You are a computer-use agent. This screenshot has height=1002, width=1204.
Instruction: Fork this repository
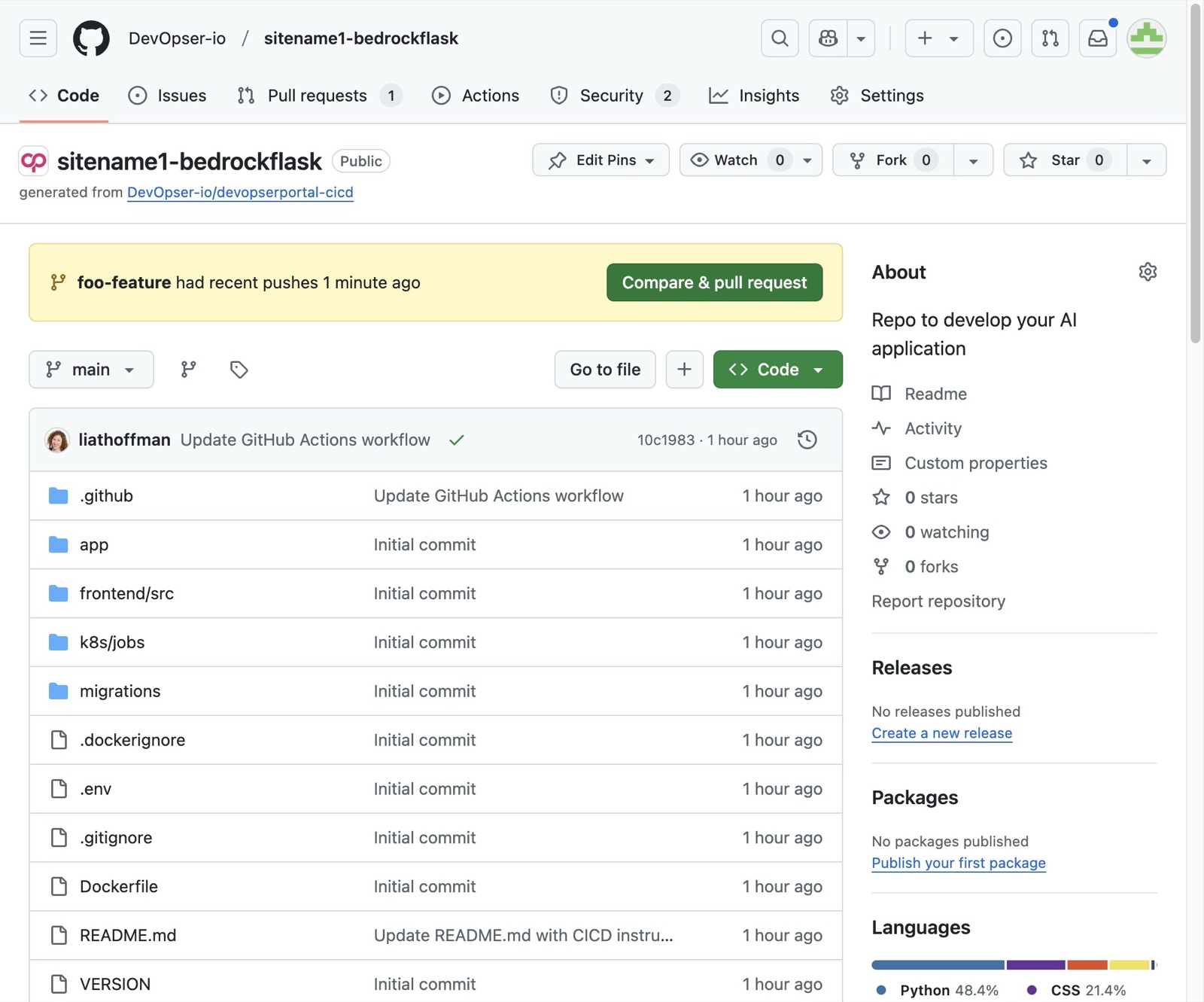pos(892,160)
